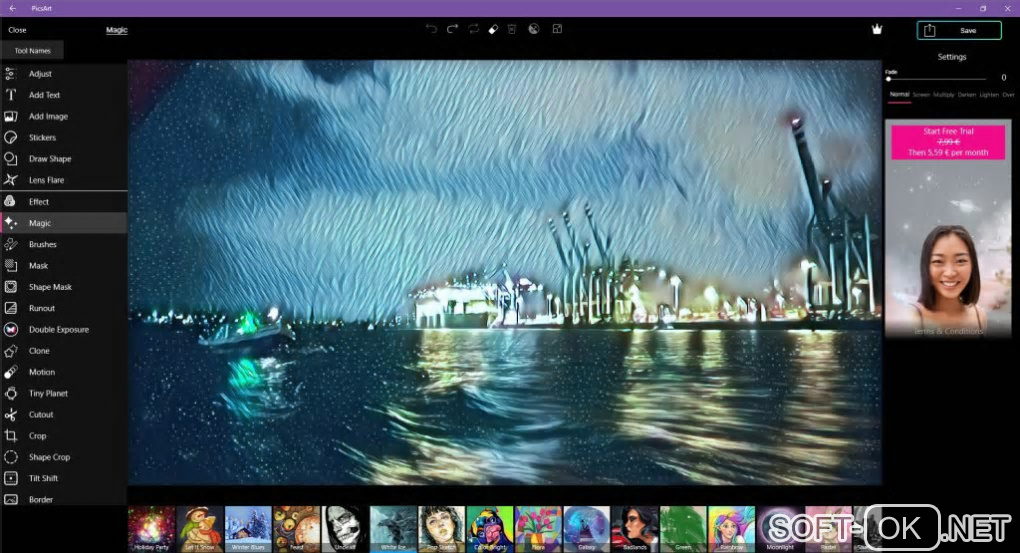
Task: Select the Draw Shape tool
Action: click(63, 159)
